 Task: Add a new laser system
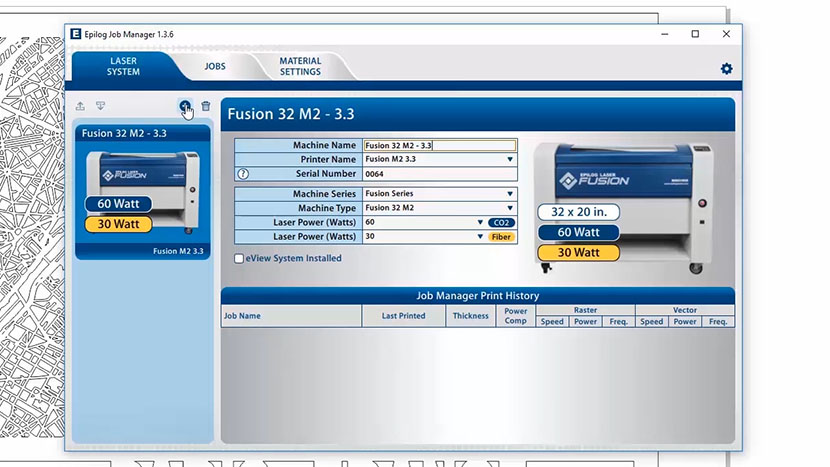tap(185, 106)
